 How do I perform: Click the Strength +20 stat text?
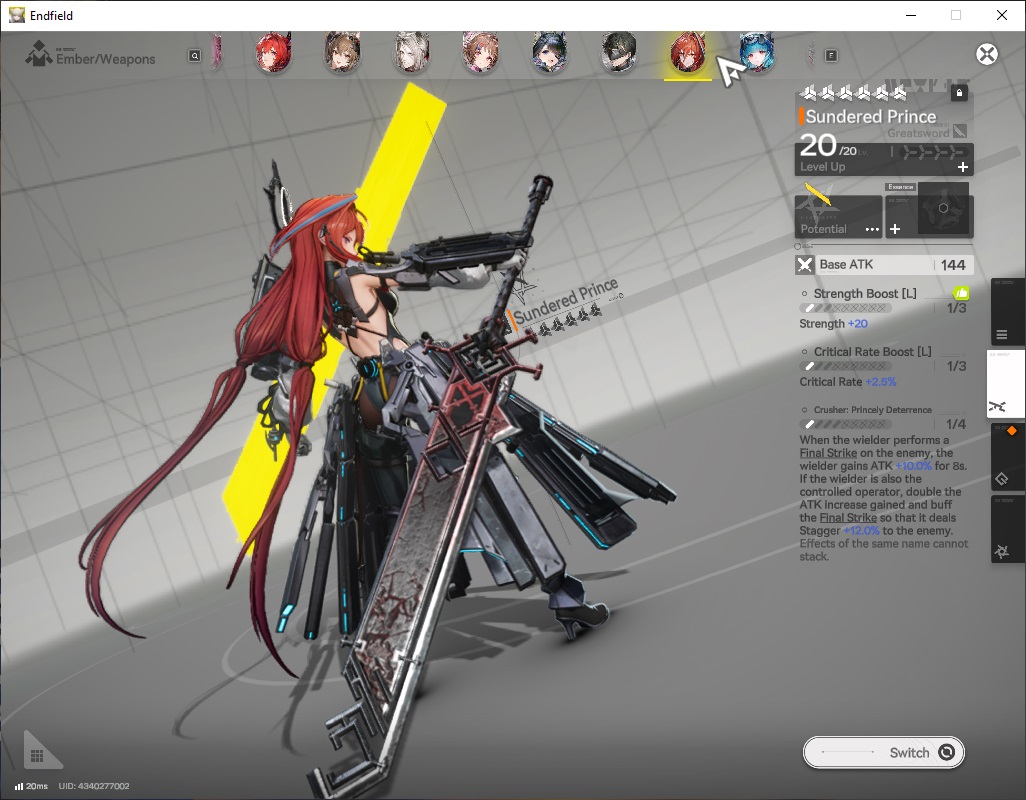833,323
